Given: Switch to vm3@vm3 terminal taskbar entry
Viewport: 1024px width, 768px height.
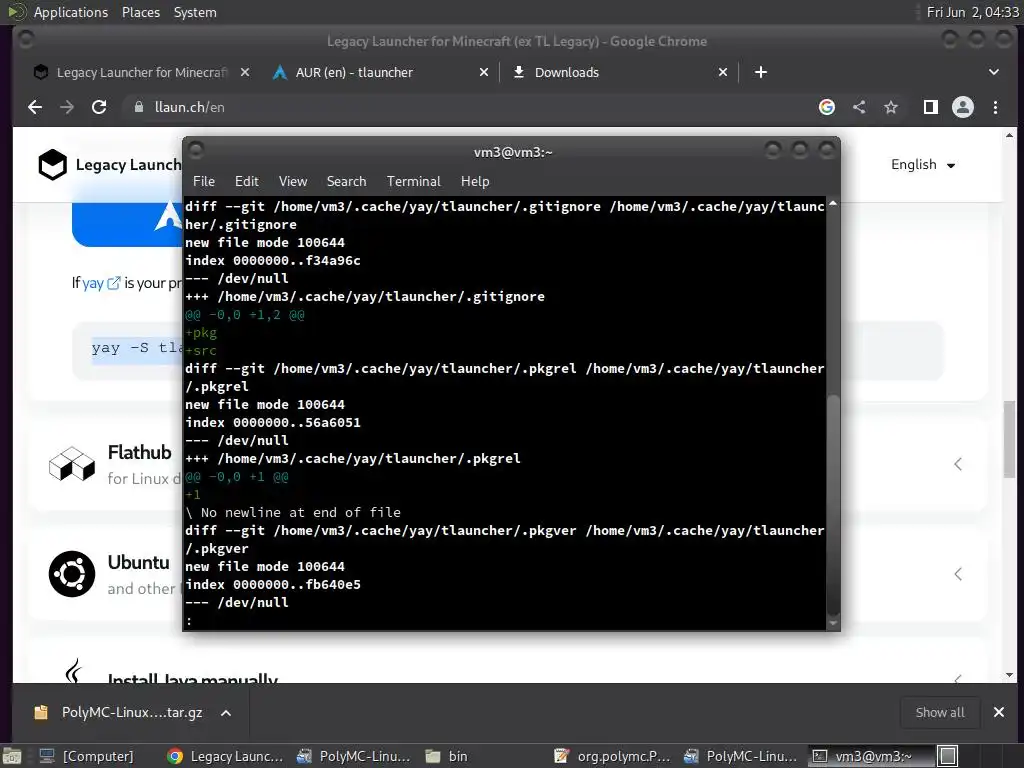Looking at the screenshot, I should click(x=871, y=756).
